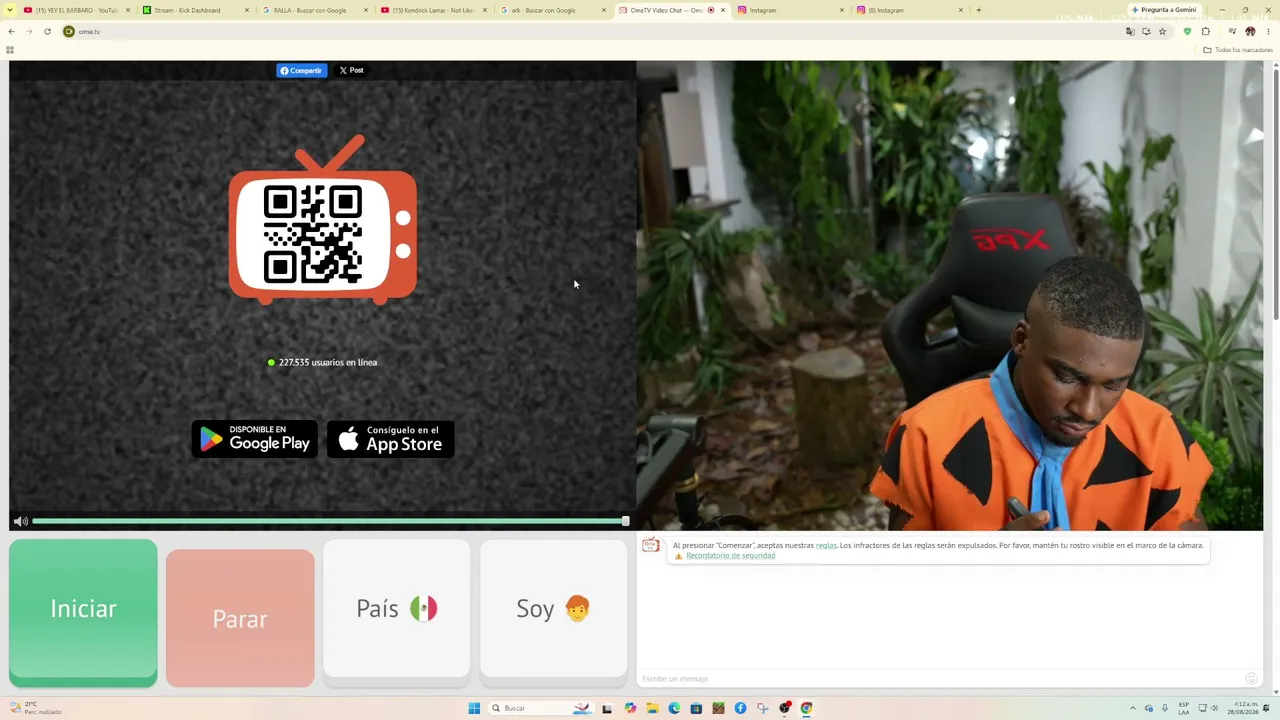The width and height of the screenshot is (1280, 720).
Task: Click the site info icon in address bar
Action: [x=69, y=31]
